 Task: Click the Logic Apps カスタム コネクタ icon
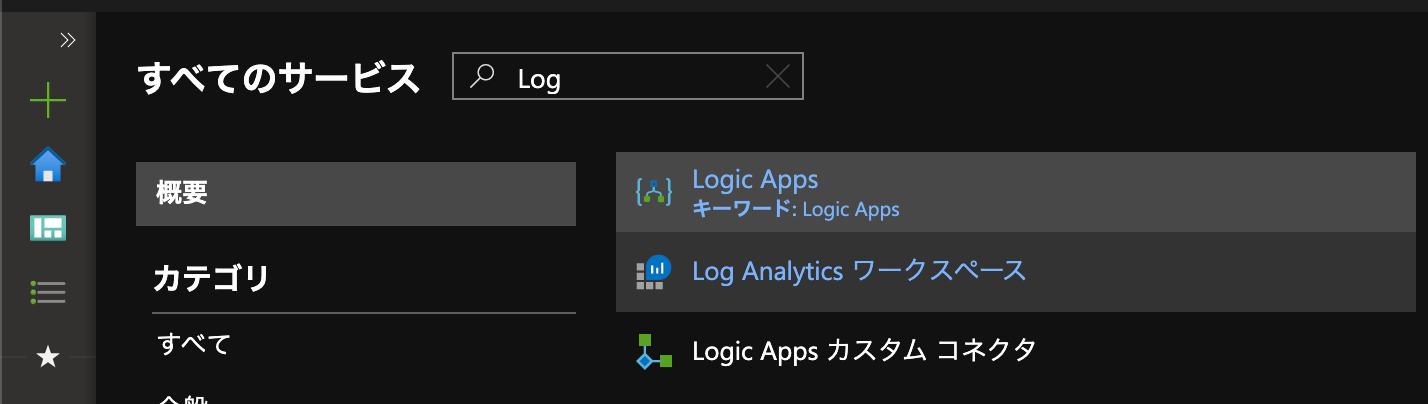tap(653, 351)
